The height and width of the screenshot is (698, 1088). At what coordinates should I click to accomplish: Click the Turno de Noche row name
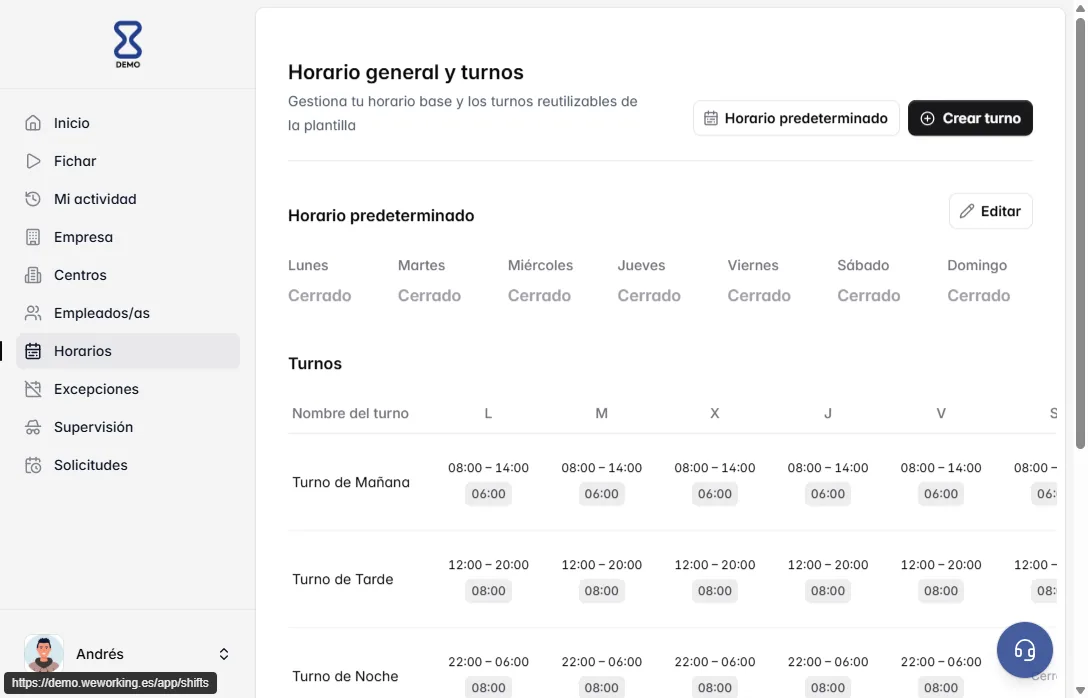[x=345, y=676]
